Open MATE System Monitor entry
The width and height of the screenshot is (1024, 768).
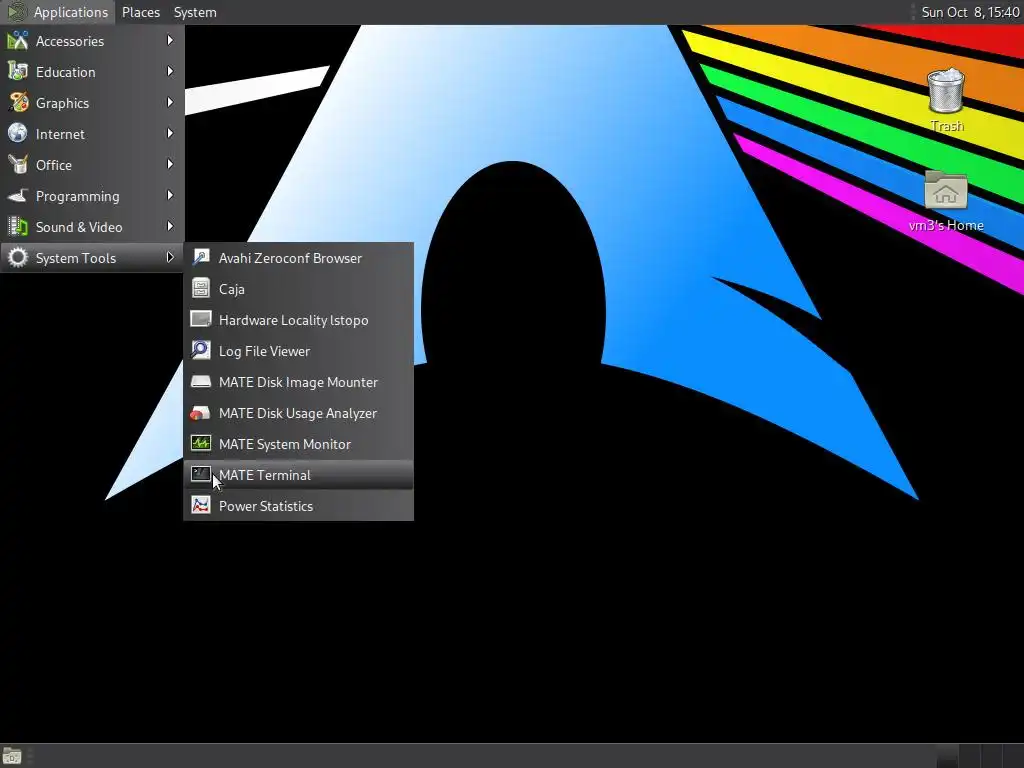click(298, 444)
